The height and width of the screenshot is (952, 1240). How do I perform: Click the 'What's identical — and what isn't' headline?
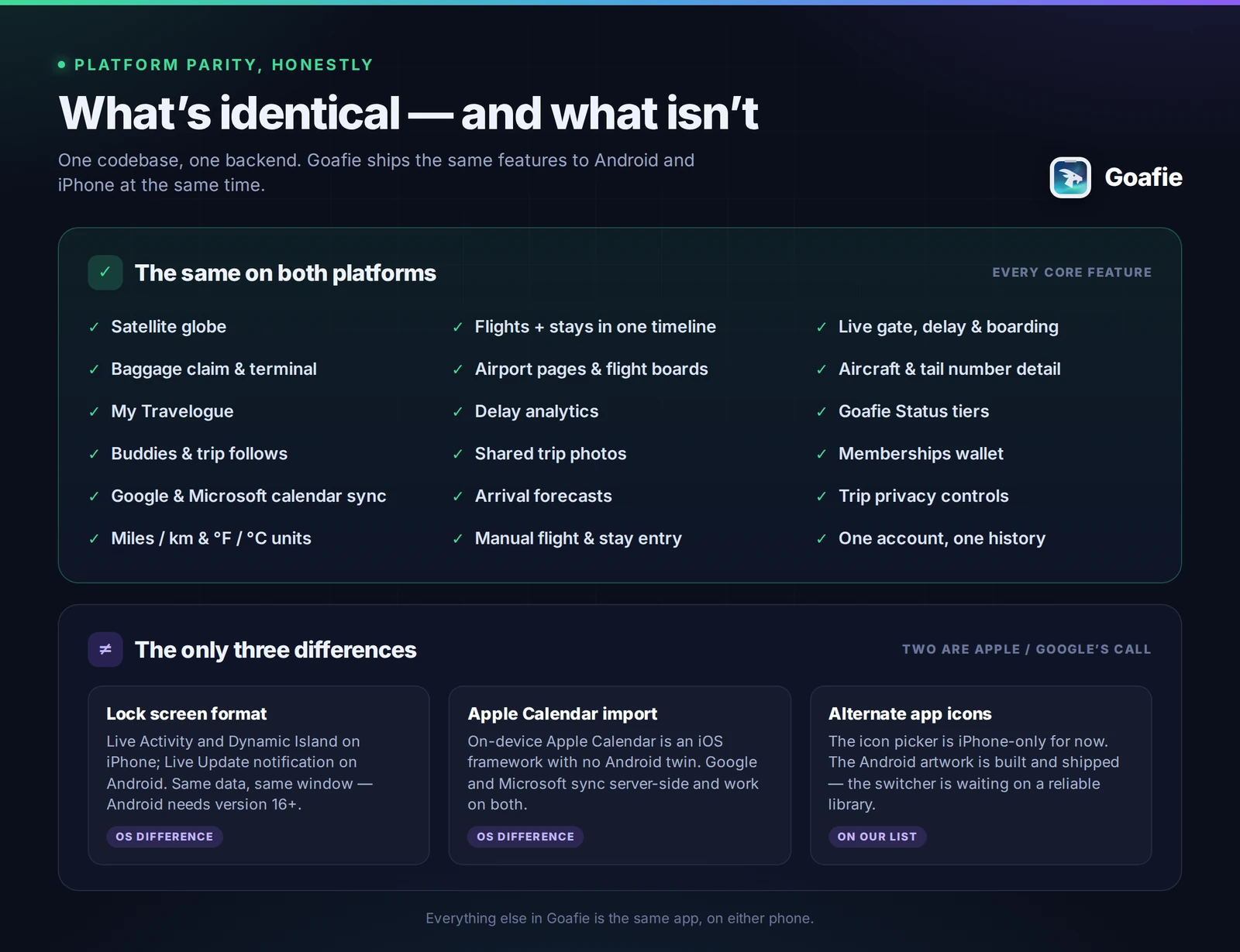click(x=408, y=113)
